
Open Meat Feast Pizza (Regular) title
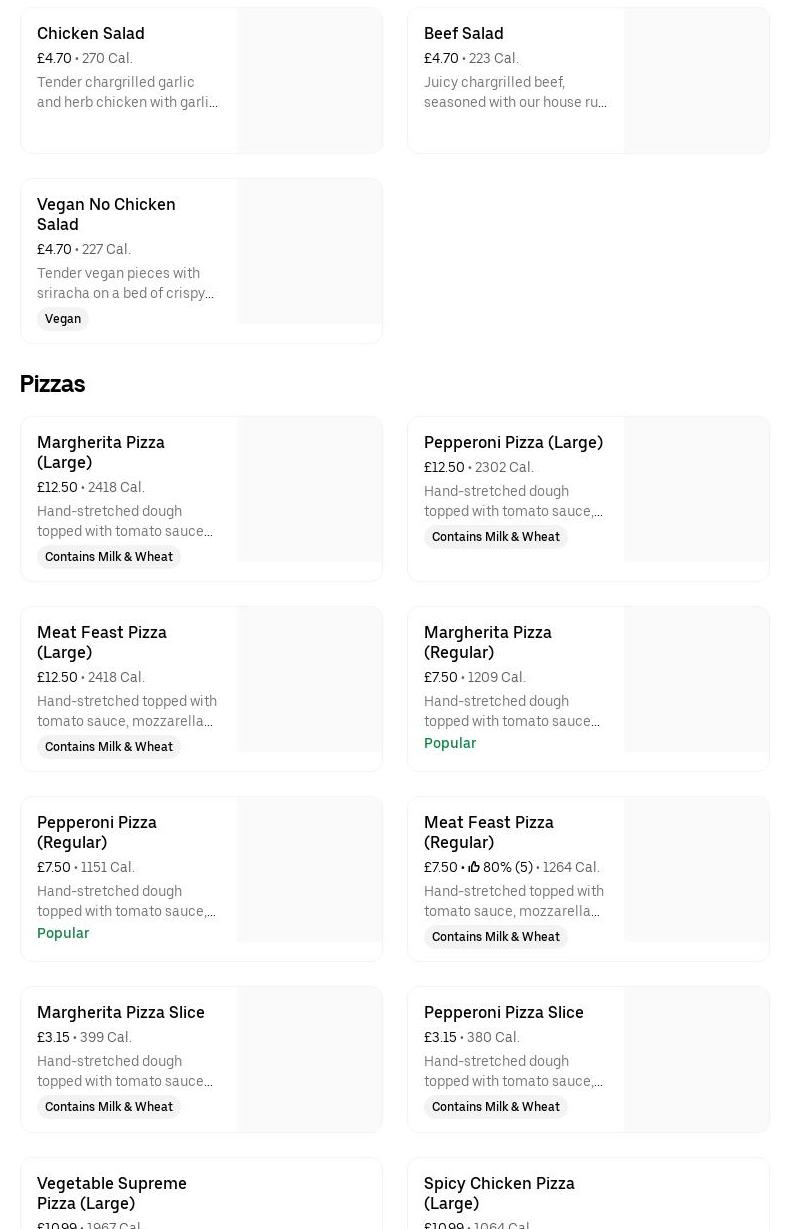(x=489, y=832)
